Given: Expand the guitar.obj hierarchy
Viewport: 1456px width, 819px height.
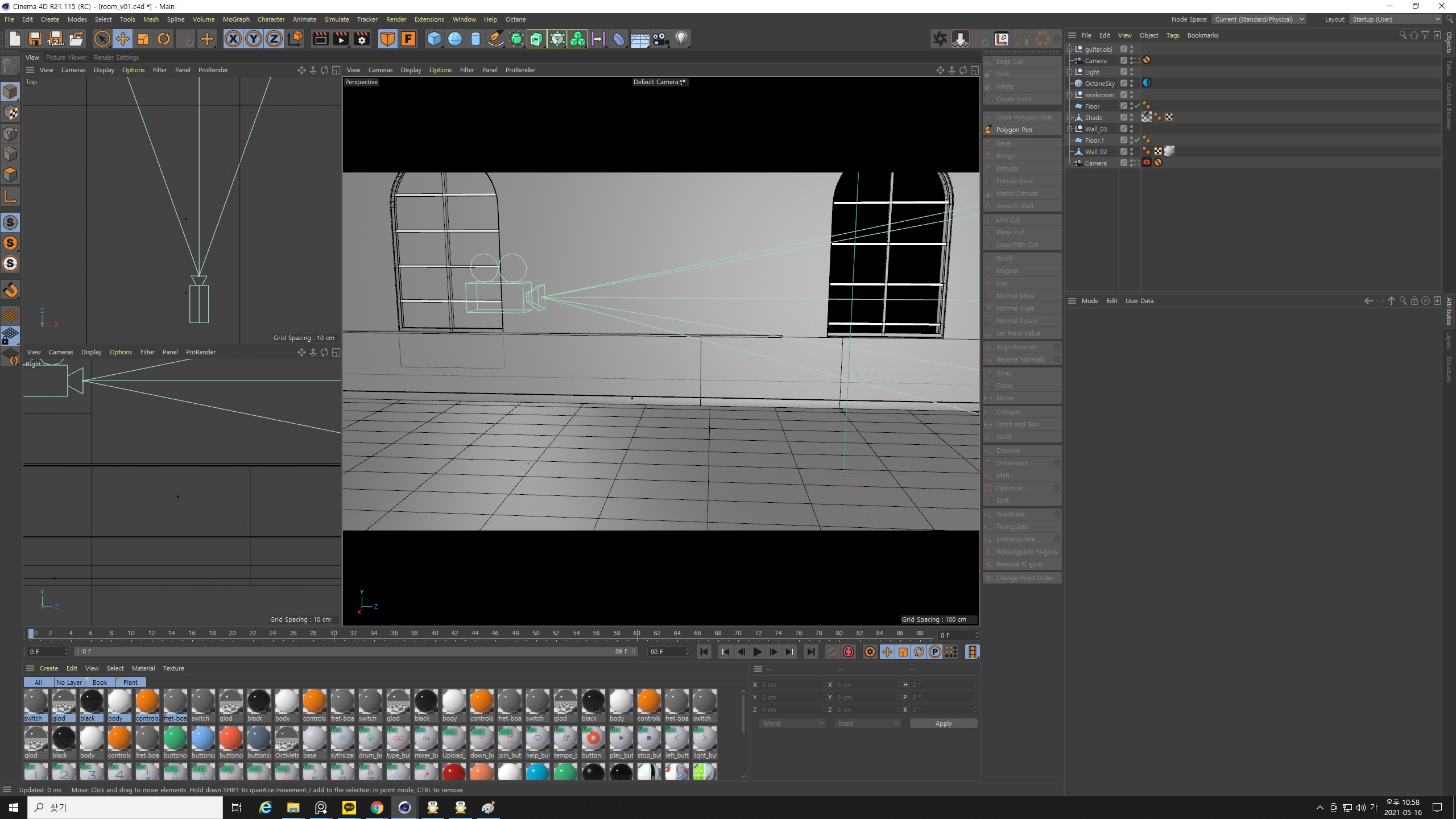Looking at the screenshot, I should pos(1070,49).
